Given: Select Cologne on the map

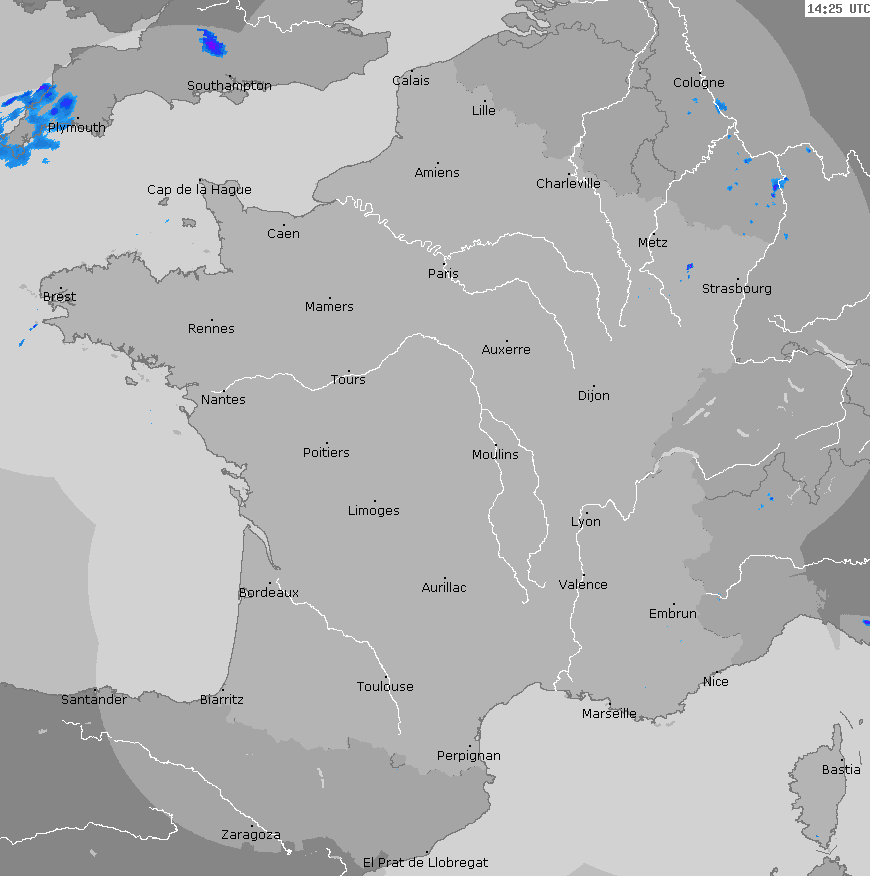Looking at the screenshot, I should [698, 83].
